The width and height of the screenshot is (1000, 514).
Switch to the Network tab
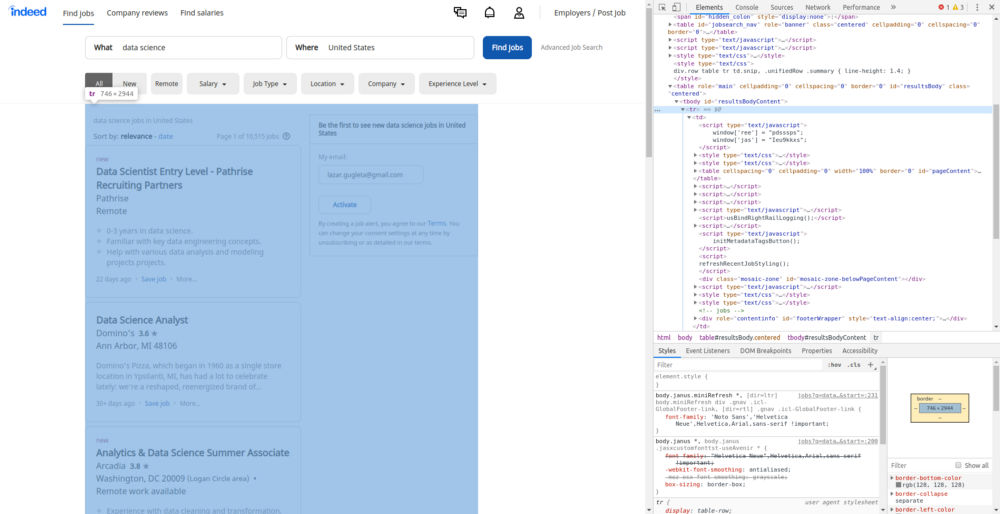pos(818,7)
